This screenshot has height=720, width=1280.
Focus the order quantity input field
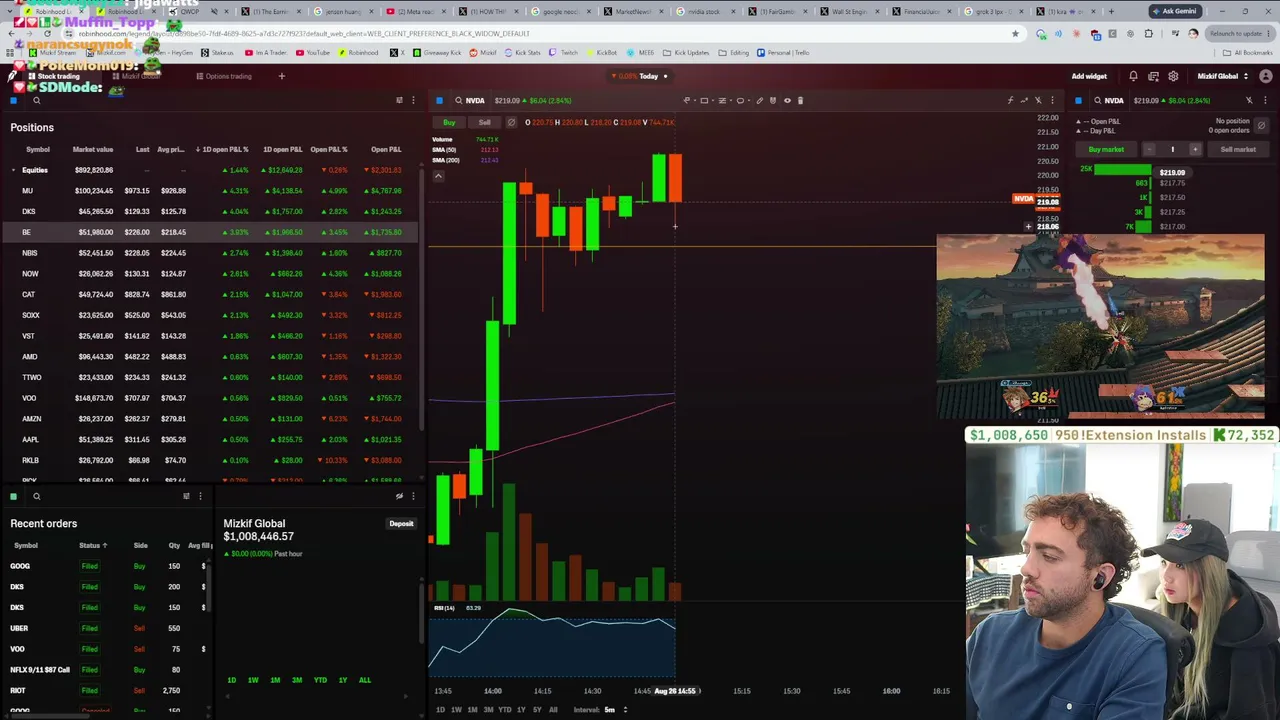[x=1172, y=149]
